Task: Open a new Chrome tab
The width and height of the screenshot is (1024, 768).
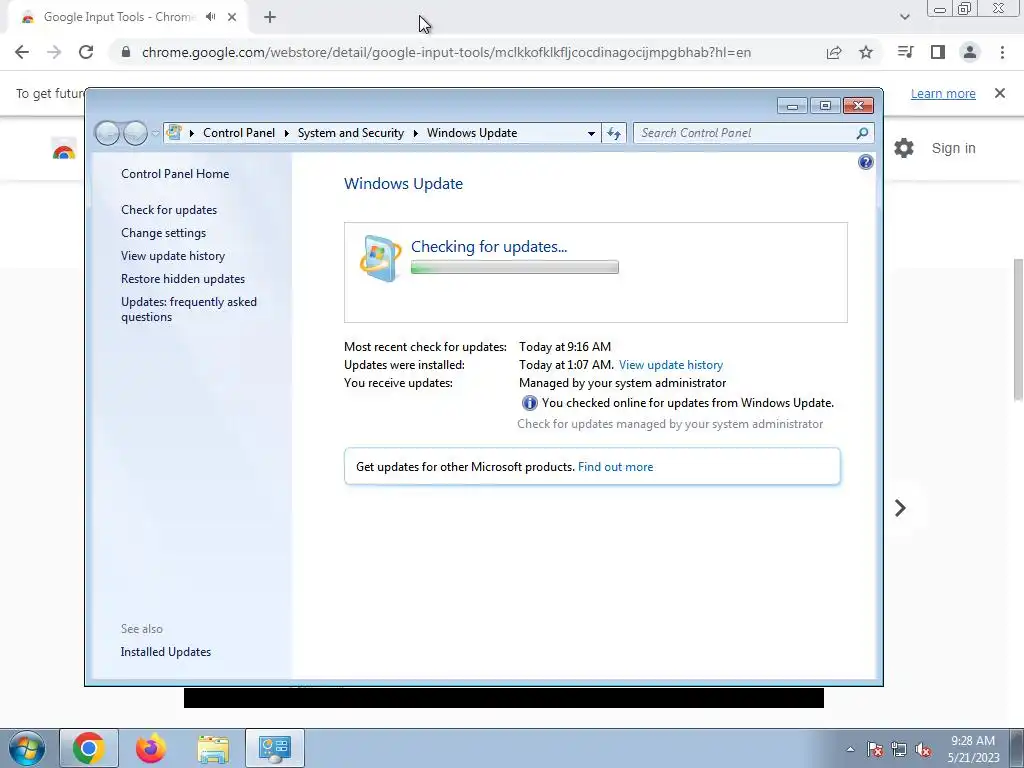Action: [270, 17]
